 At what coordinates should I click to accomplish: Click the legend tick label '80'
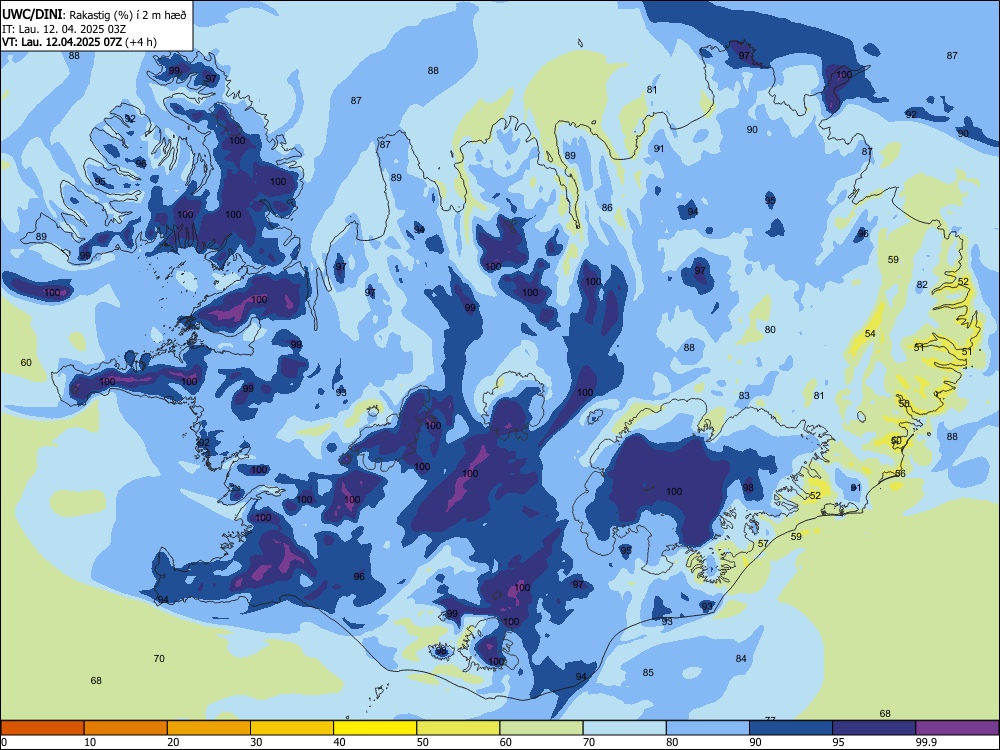pos(672,742)
